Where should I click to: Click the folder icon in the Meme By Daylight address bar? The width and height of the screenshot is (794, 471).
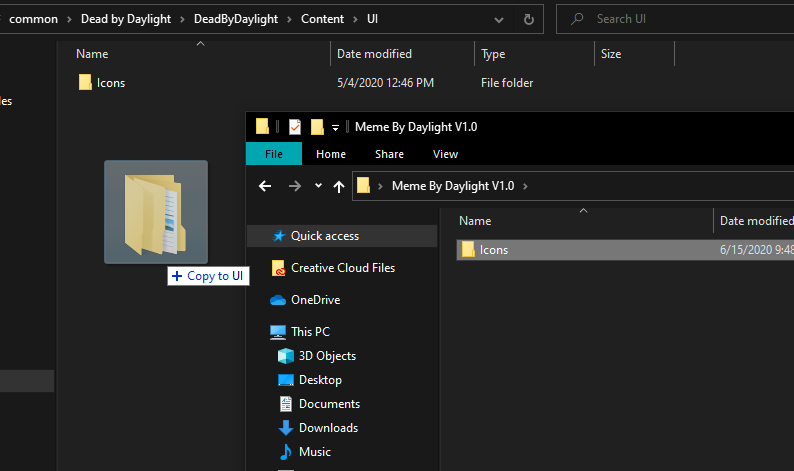click(364, 185)
